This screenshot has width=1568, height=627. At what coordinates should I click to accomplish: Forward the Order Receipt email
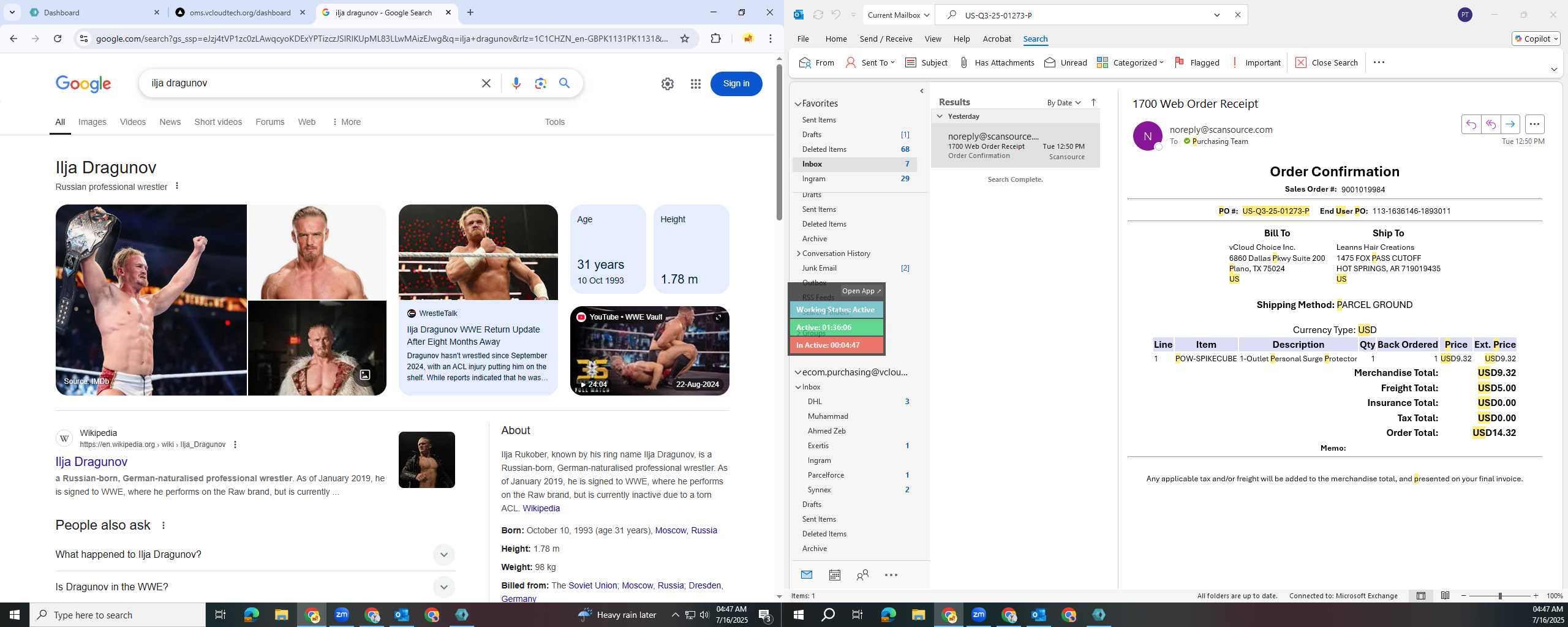click(1510, 124)
